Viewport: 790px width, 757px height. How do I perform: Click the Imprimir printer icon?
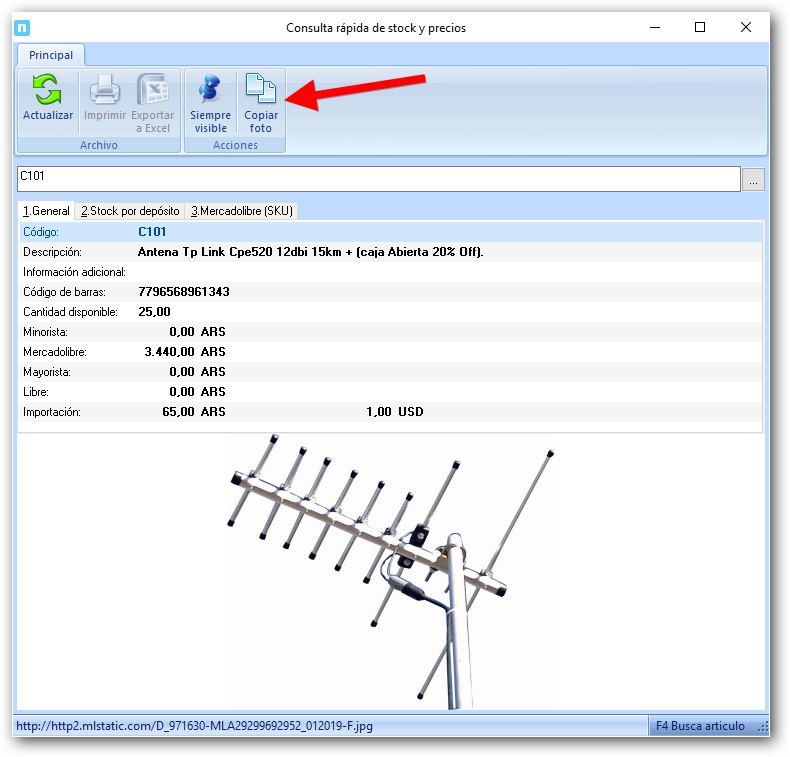(x=105, y=91)
